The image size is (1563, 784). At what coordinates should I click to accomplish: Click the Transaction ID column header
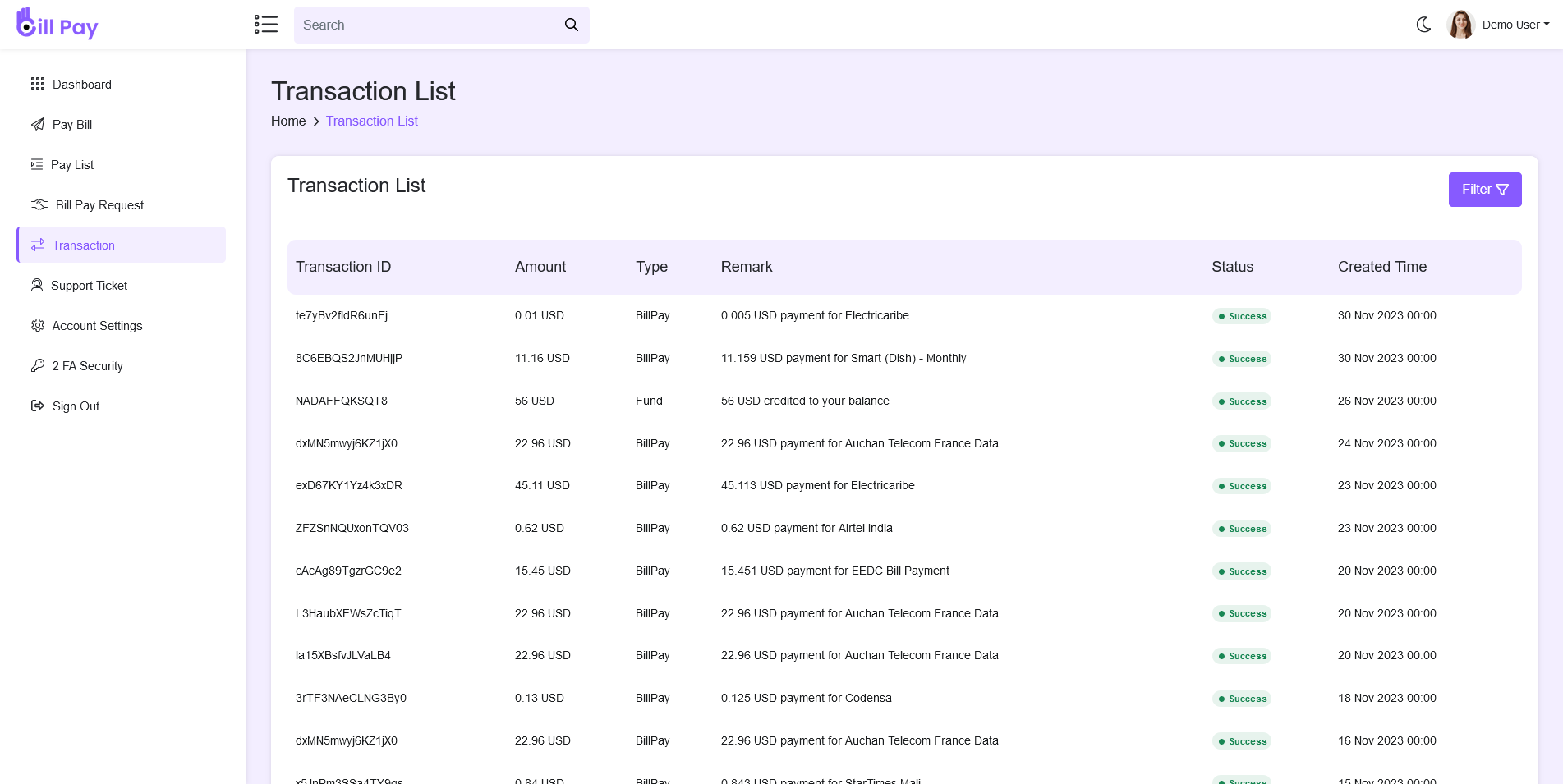(343, 267)
